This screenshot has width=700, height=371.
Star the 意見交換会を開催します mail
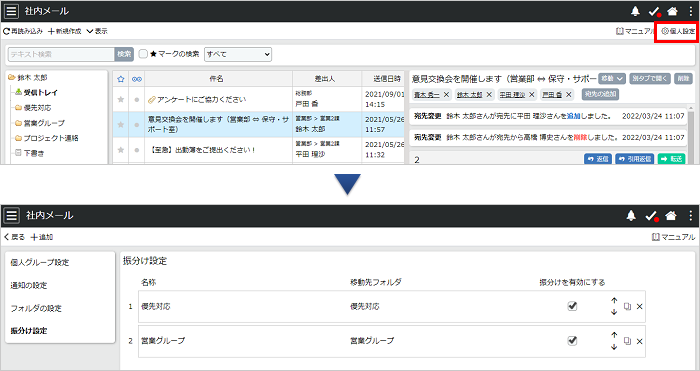pos(121,125)
